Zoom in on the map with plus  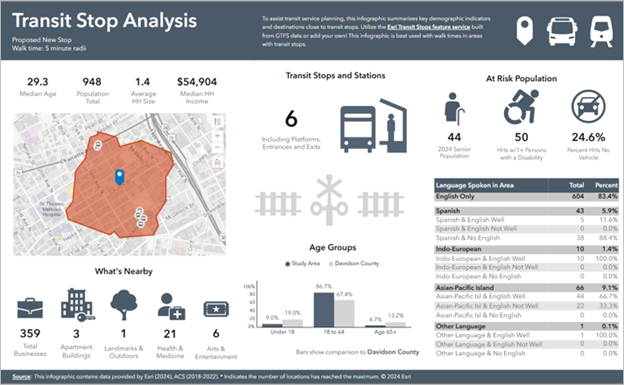[x=217, y=136]
